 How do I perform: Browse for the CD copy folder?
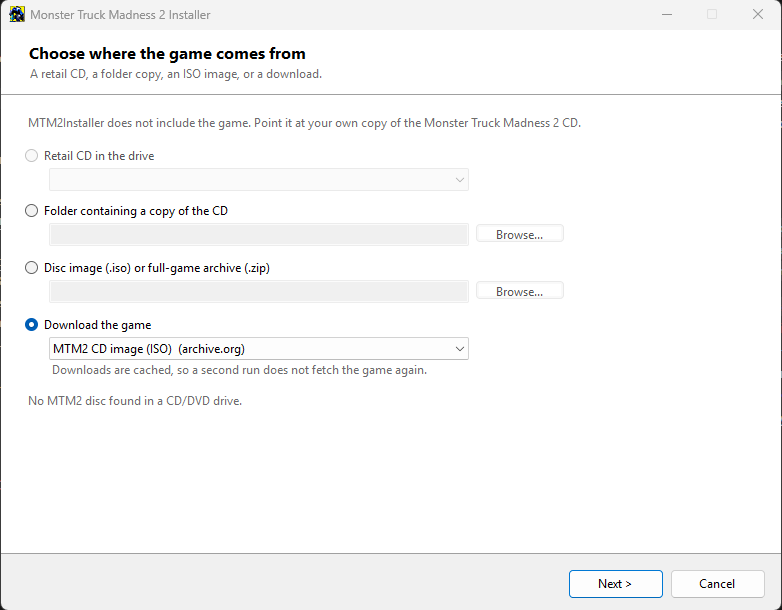click(520, 234)
